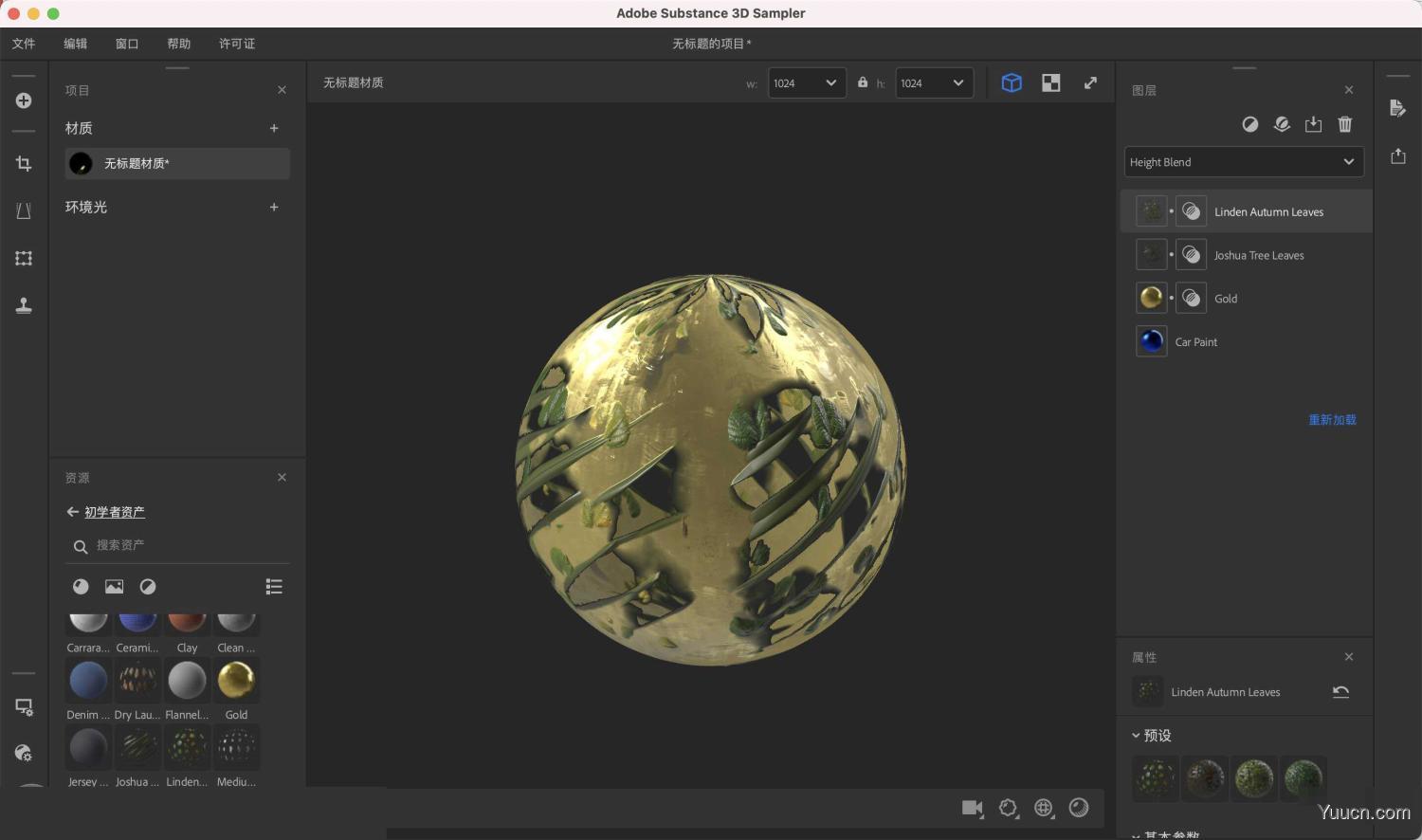Click the 重新加载 reload link

(1332, 419)
